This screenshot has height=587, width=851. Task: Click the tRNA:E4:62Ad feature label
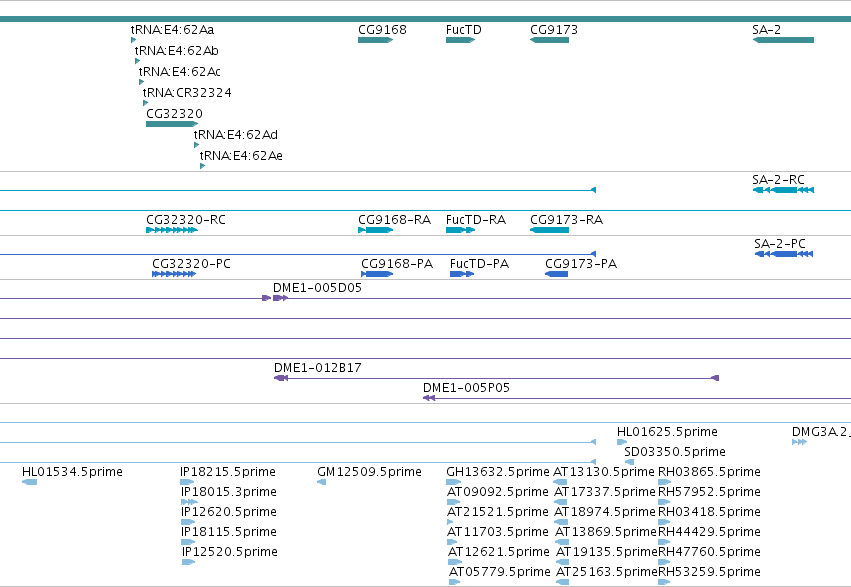click(x=236, y=135)
